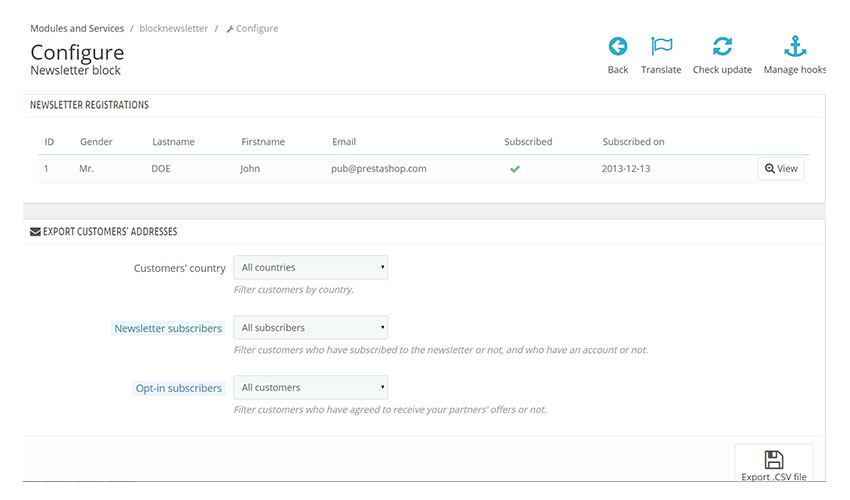
Task: Click the Newsletter subscribers label
Action: [168, 329]
